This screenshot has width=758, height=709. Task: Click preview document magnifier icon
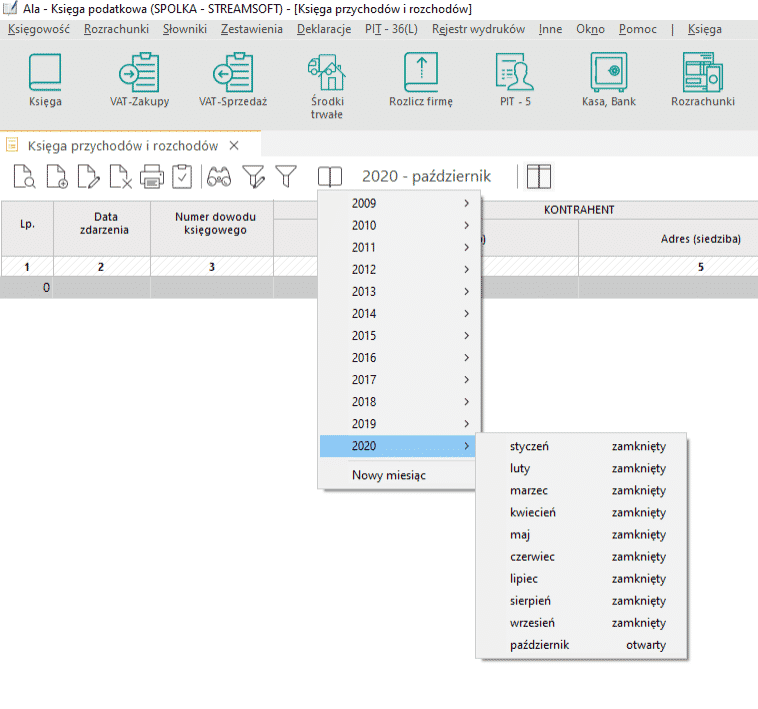point(24,176)
